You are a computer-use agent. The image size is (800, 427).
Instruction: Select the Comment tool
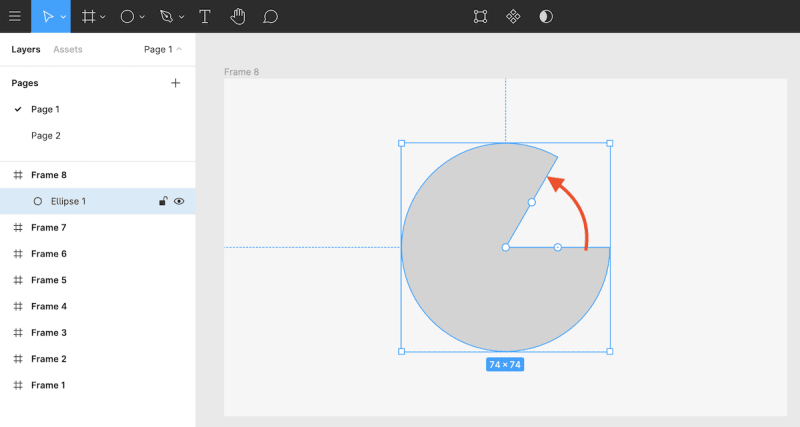click(270, 16)
